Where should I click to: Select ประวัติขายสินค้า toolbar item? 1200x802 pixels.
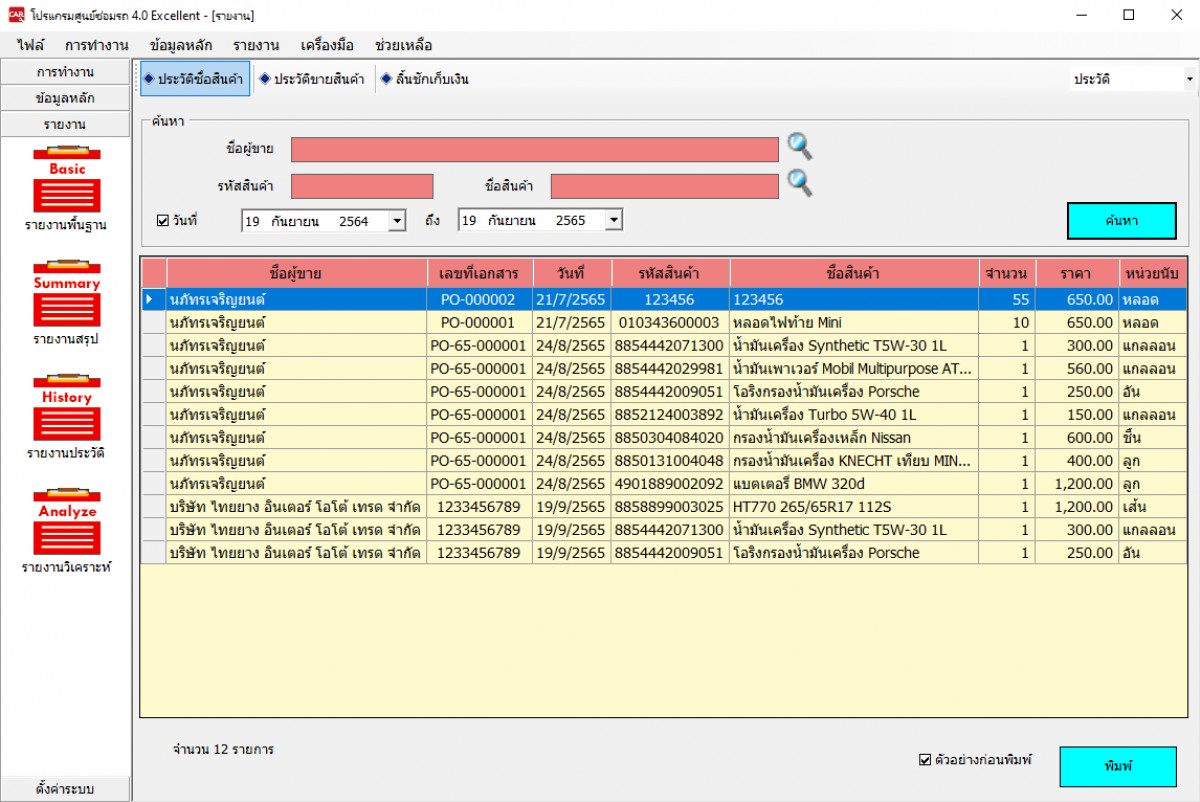[x=313, y=79]
